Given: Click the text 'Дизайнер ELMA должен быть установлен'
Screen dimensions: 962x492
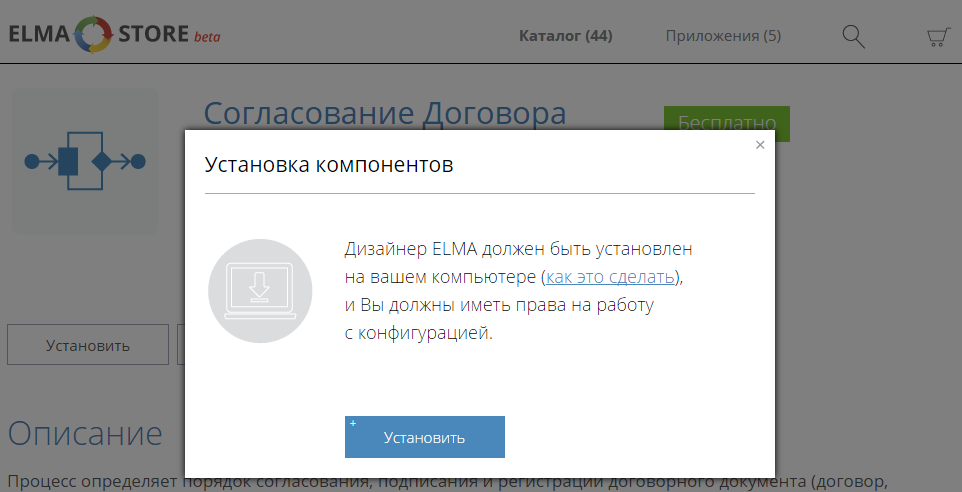Looking at the screenshot, I should pyautogui.click(x=518, y=249).
